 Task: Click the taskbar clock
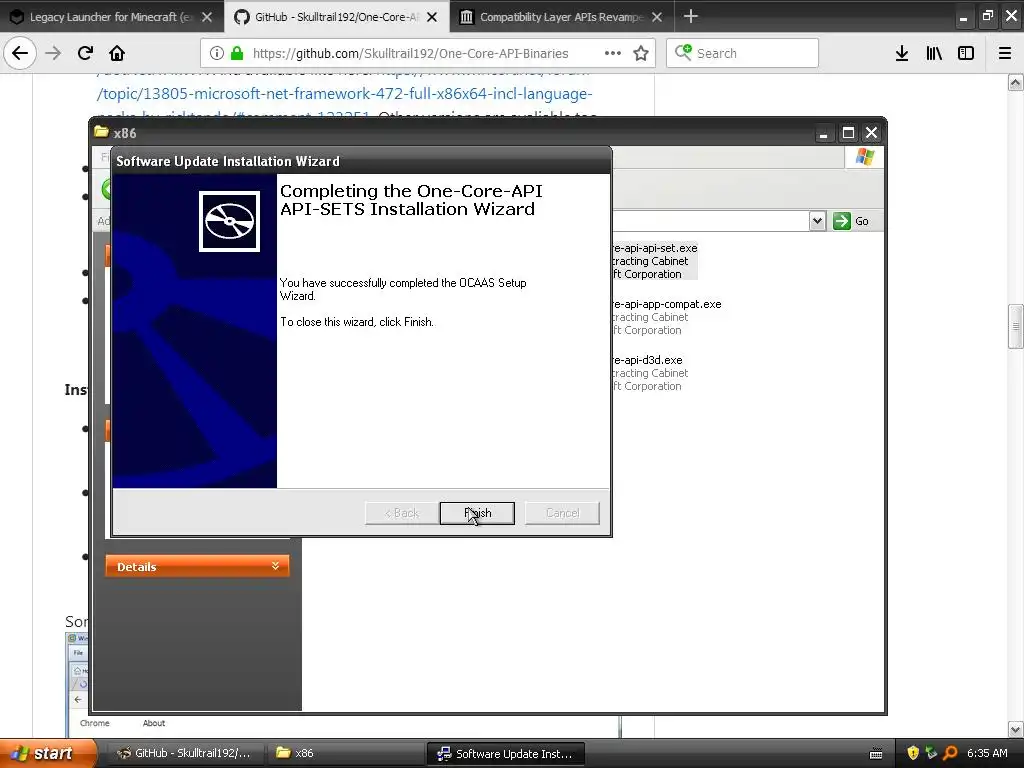coord(987,753)
